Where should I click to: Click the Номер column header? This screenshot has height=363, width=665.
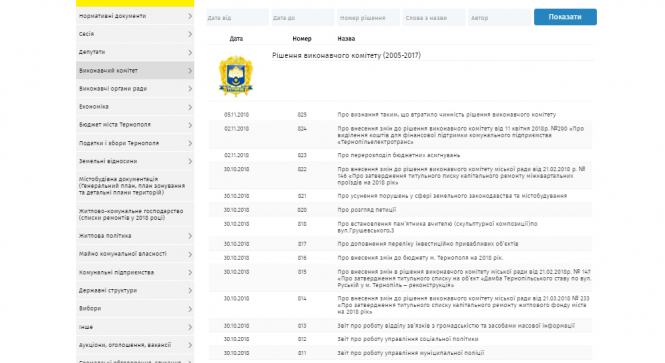click(302, 39)
